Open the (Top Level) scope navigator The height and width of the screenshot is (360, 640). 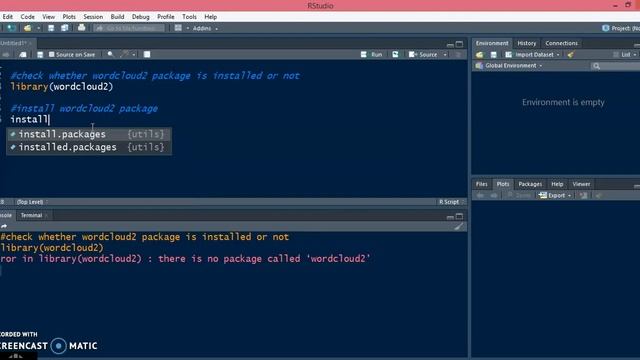[x=31, y=202]
